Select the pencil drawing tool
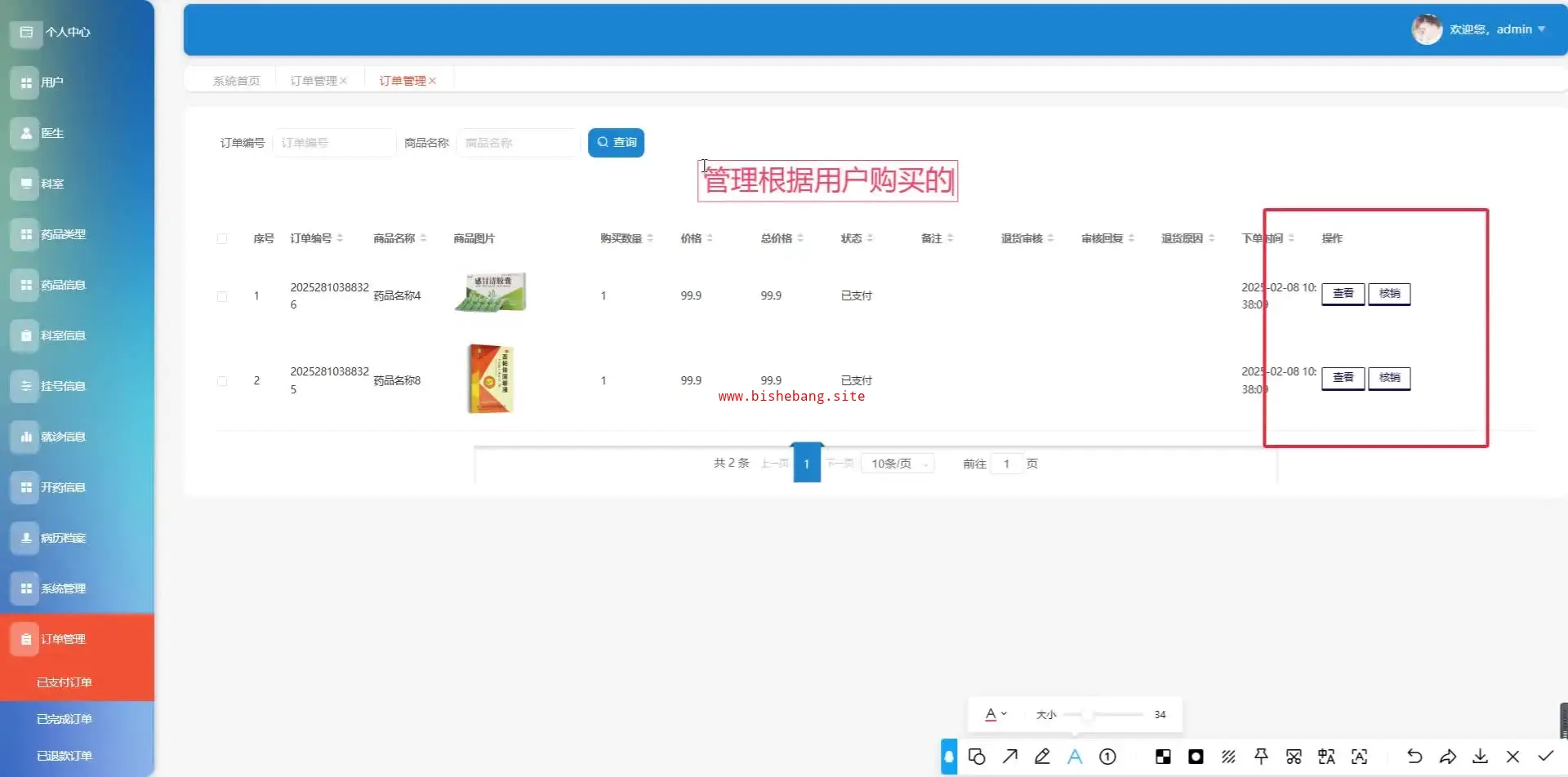Screen dimensions: 1568x777 1042,757
